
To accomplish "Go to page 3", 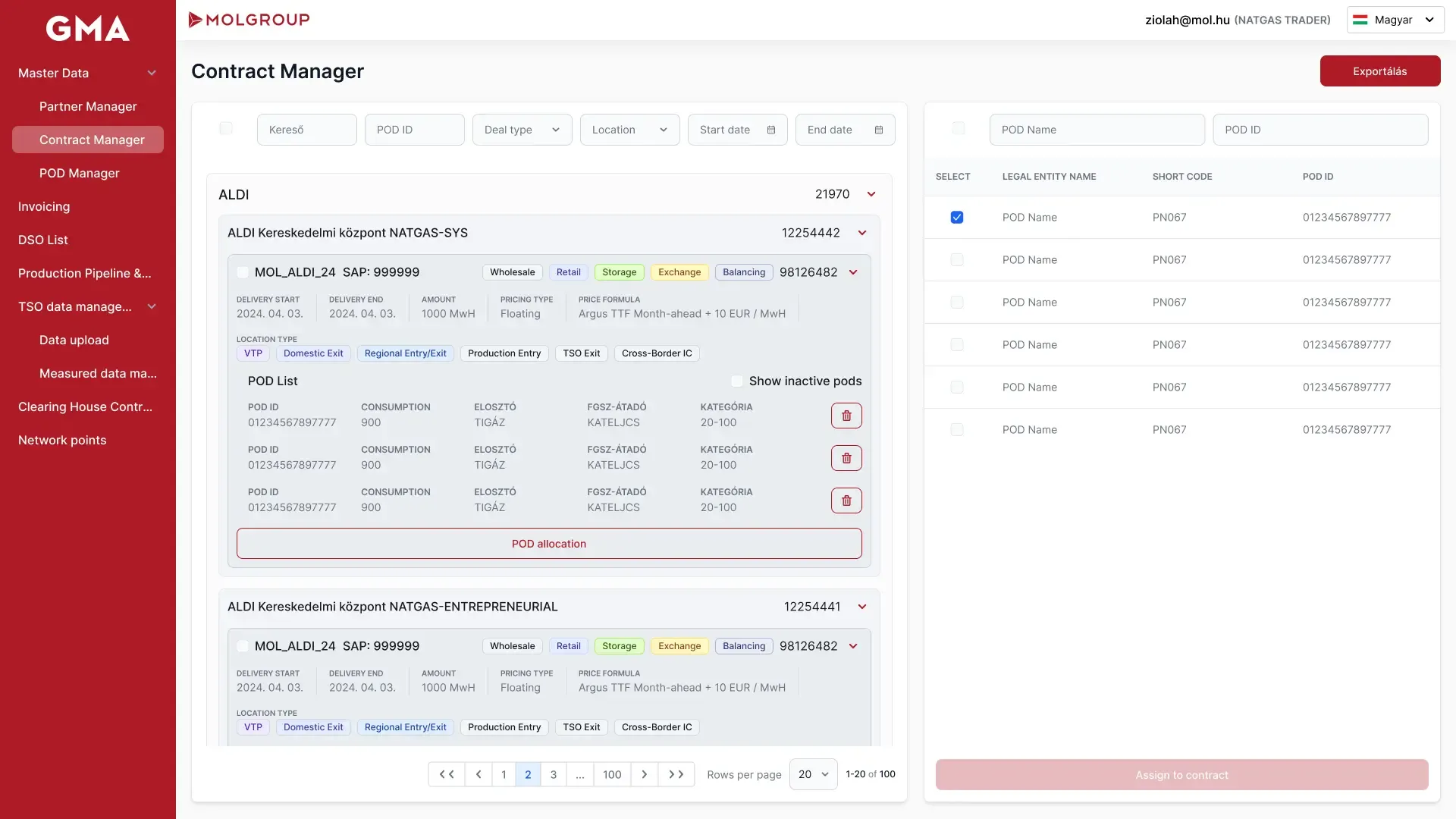I will click(x=554, y=774).
